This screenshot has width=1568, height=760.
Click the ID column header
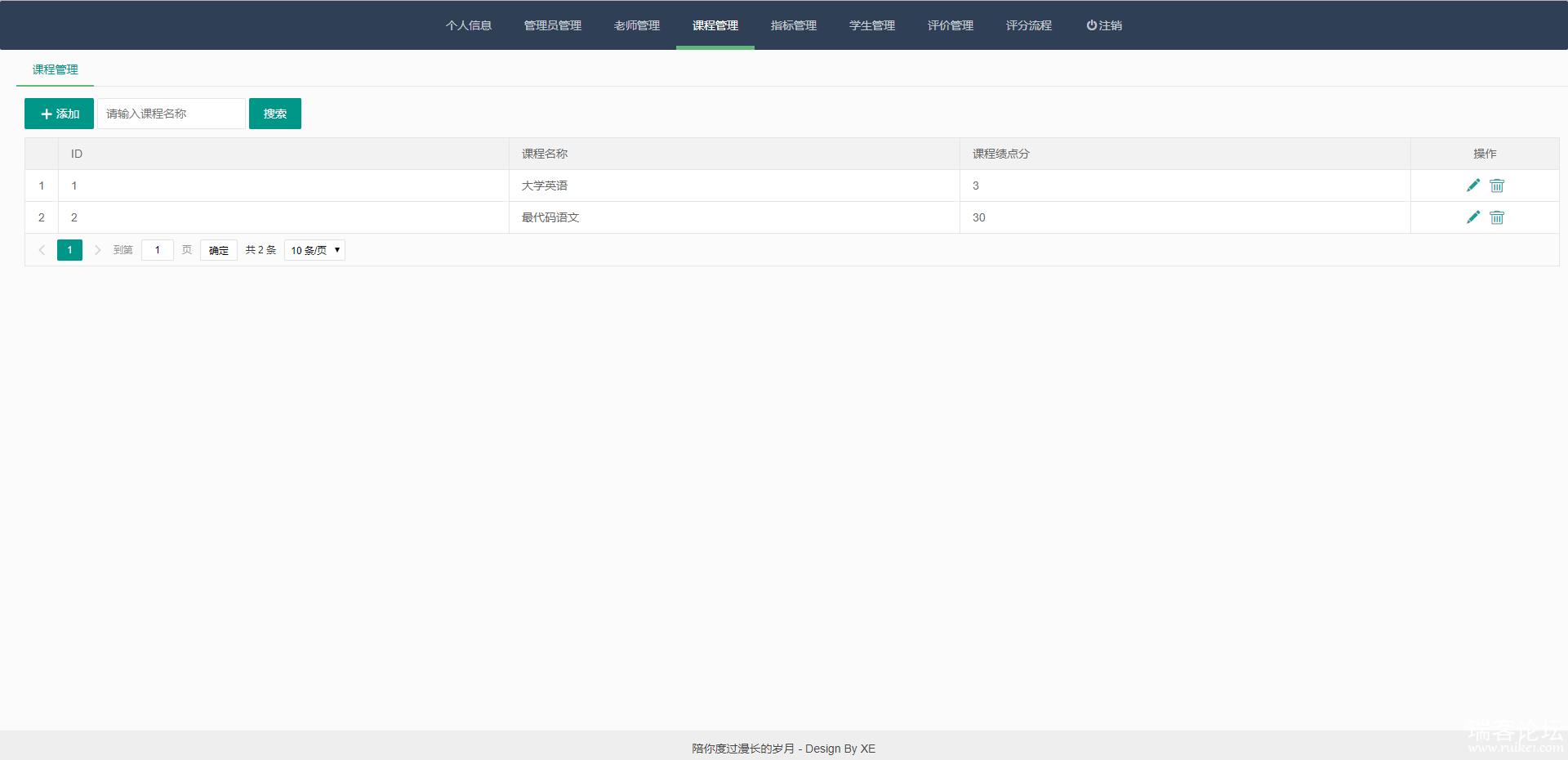click(x=283, y=154)
